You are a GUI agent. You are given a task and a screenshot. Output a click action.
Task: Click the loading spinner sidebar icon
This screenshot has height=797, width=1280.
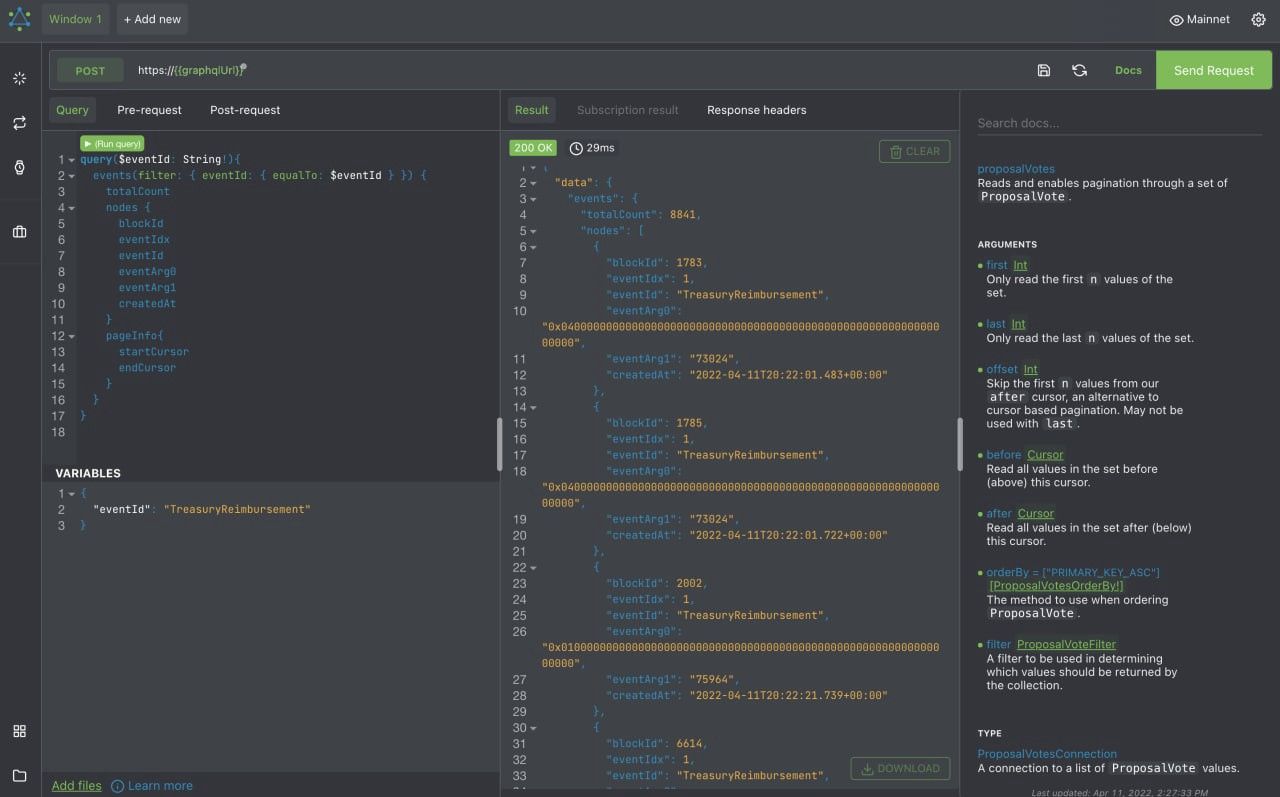19,78
